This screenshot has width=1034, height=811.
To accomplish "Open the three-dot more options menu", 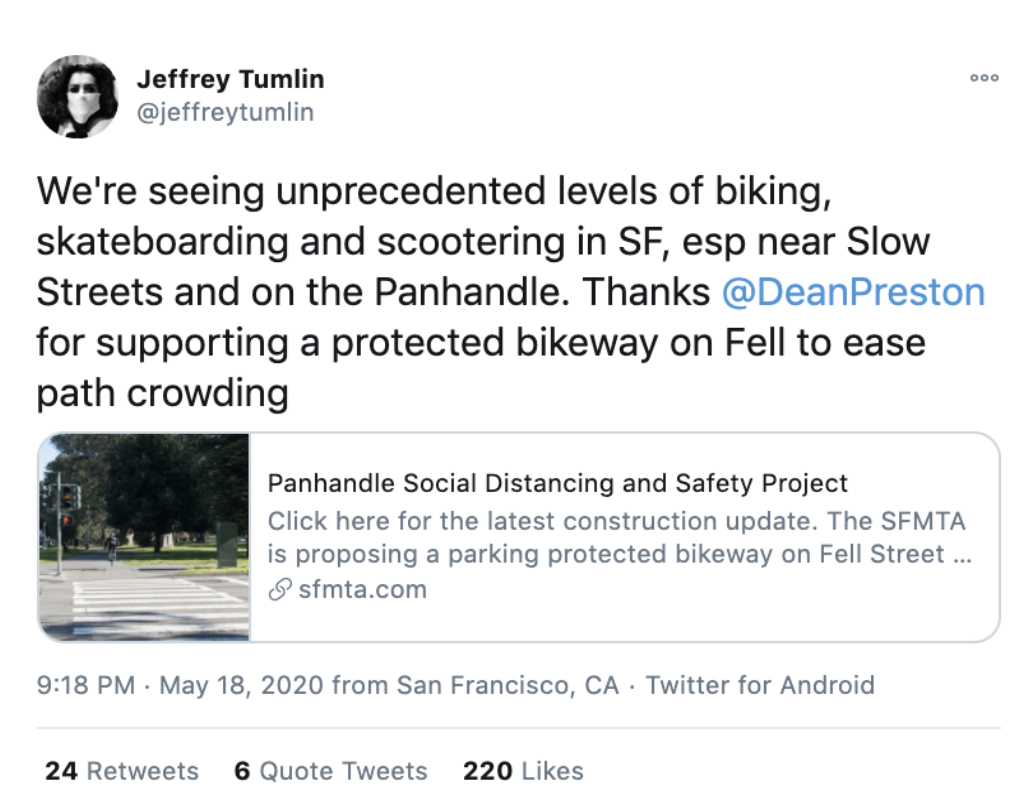I will (x=984, y=78).
